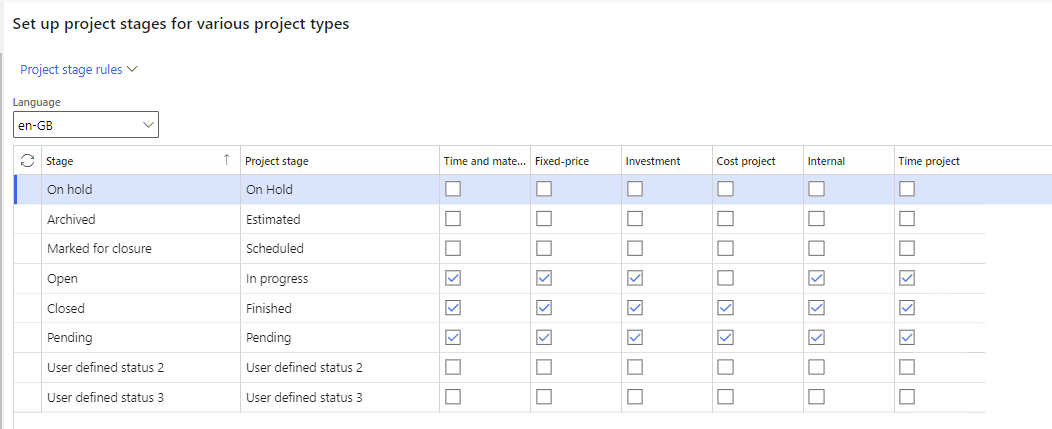Untick Fixed-price for Pending row
This screenshot has width=1052, height=429.
pos(544,338)
